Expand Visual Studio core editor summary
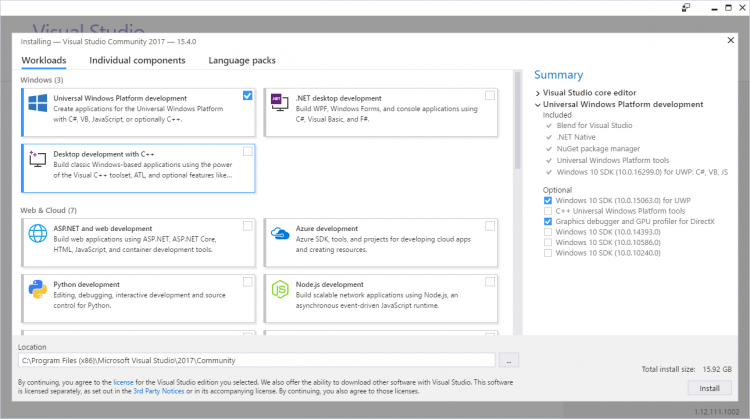 [x=538, y=93]
